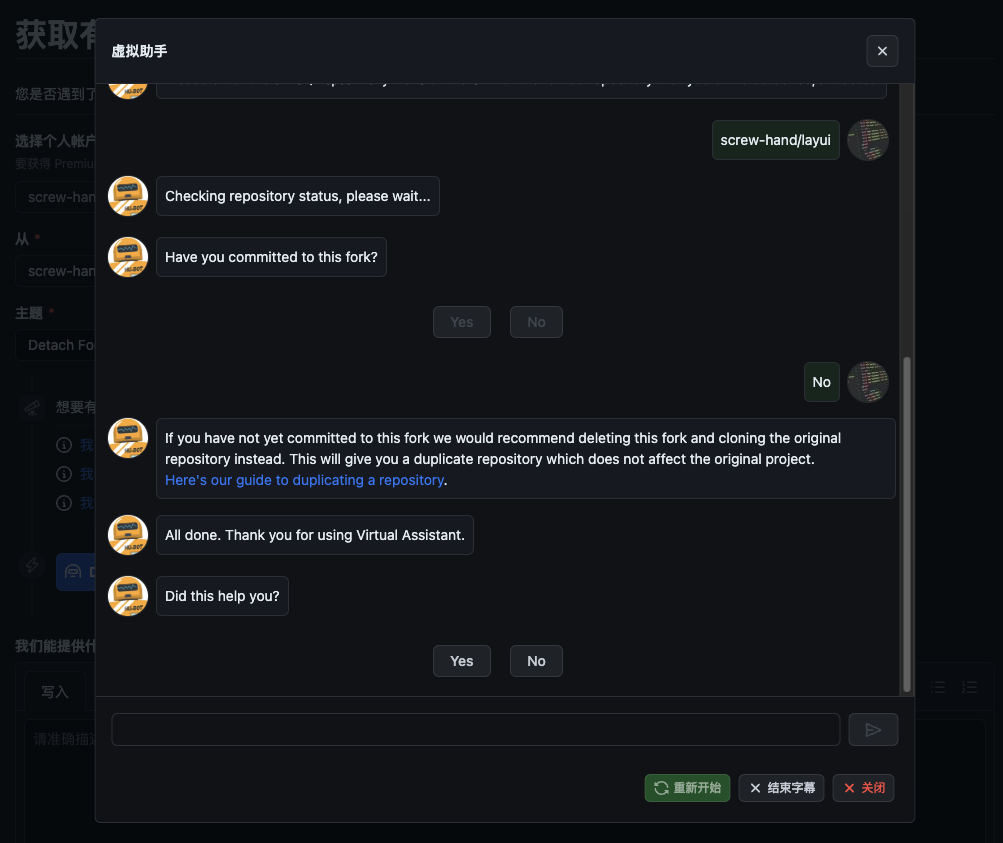Click the telescope icon in the background page
The height and width of the screenshot is (843, 1003).
pos(33,407)
